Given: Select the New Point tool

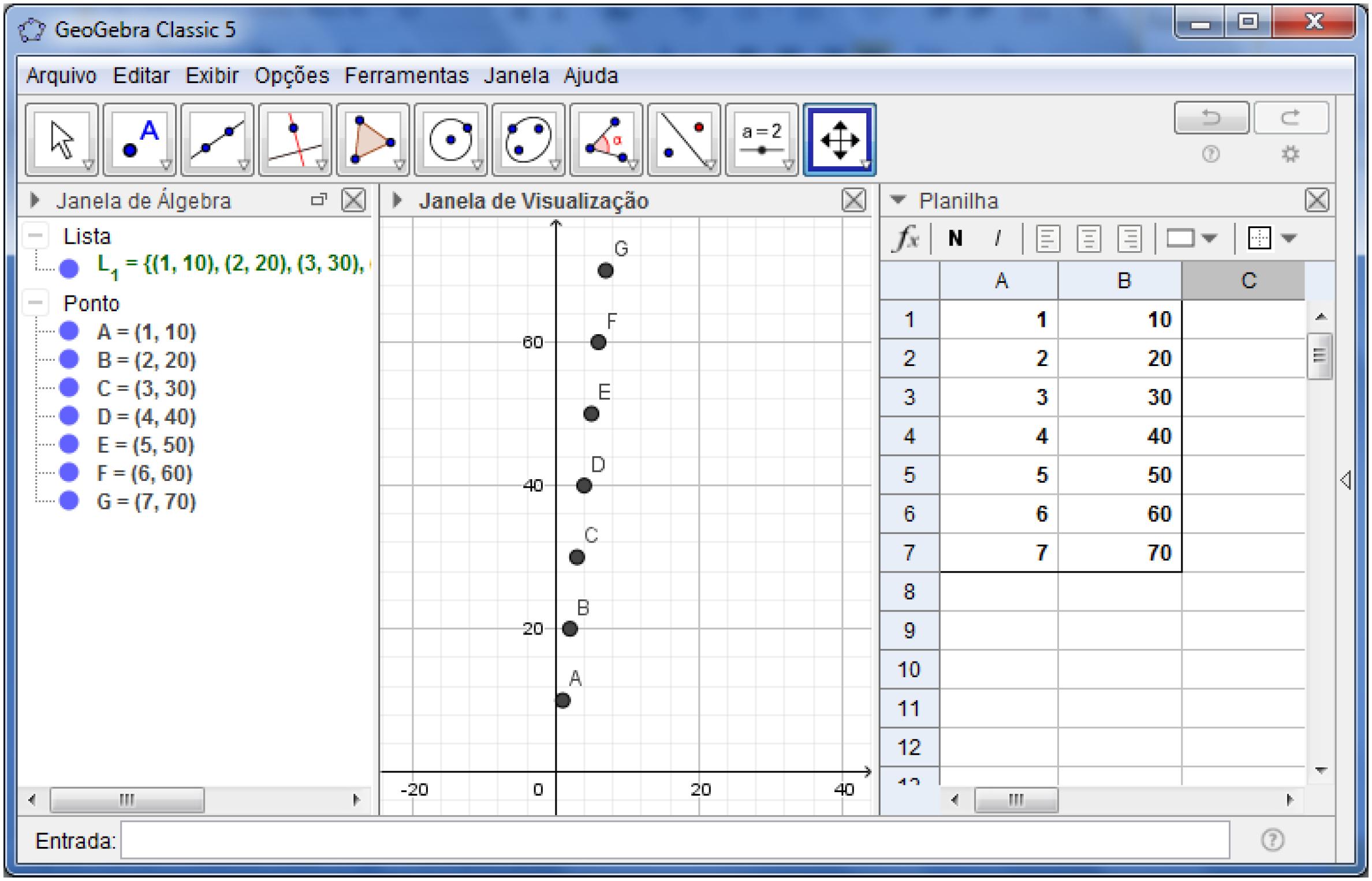Looking at the screenshot, I should [x=140, y=140].
